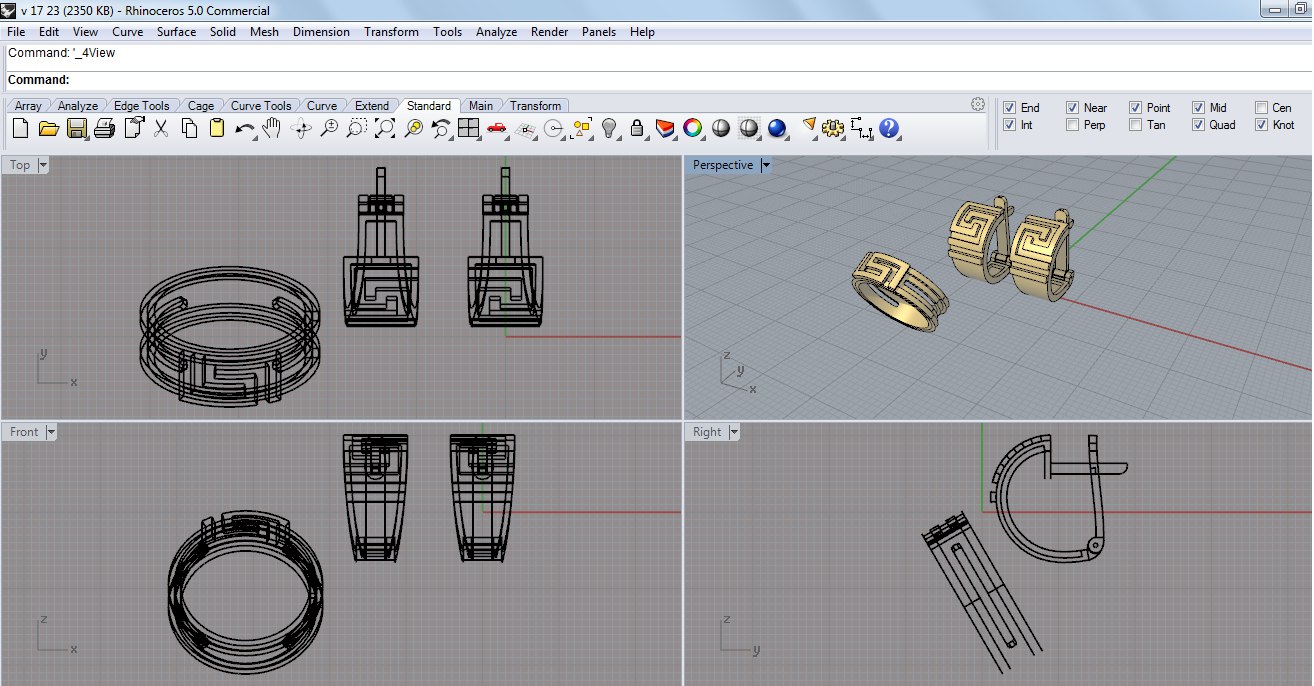Screen dimensions: 1314x686
Task: Click the Front viewport title label
Action: coord(24,432)
